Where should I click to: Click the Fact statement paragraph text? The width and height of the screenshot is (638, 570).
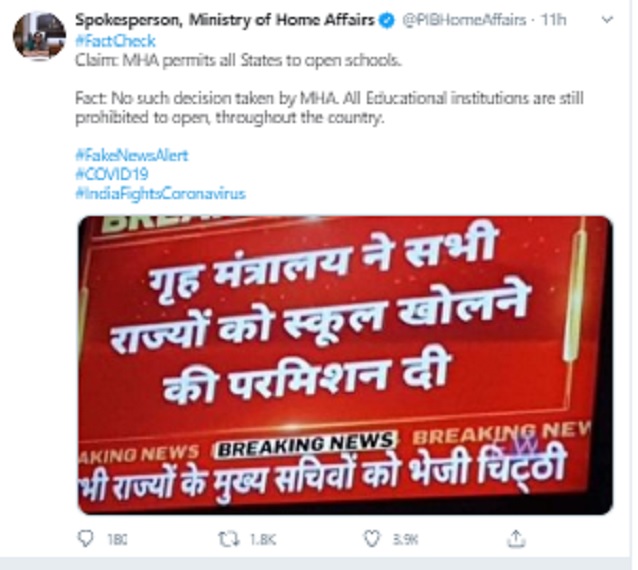(x=330, y=108)
